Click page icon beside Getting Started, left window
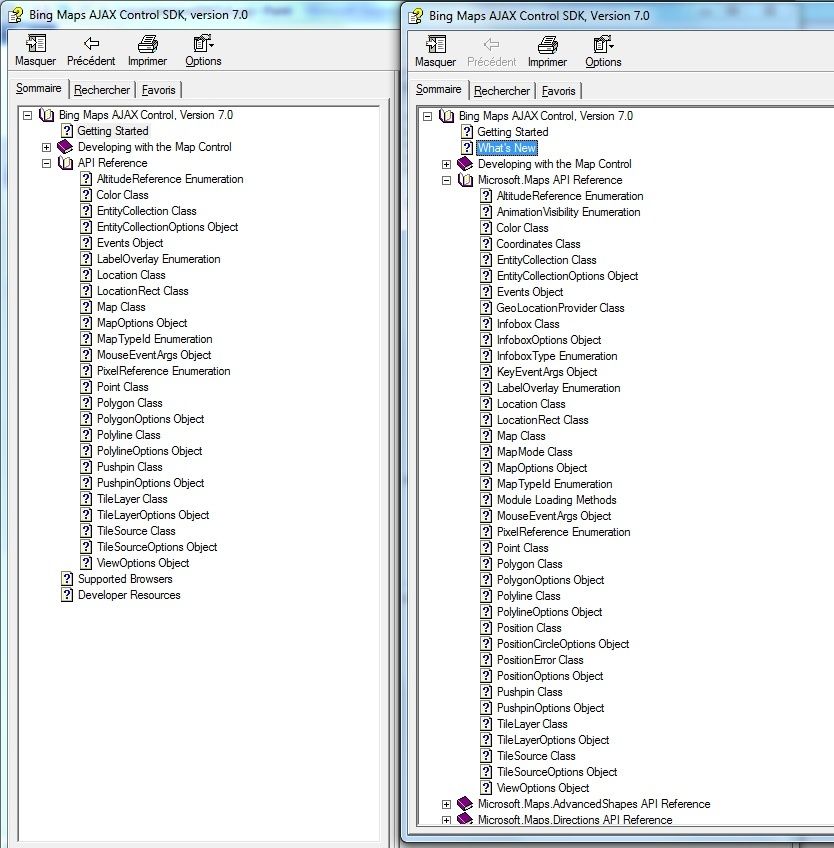Viewport: 834px width, 848px height. coord(67,130)
